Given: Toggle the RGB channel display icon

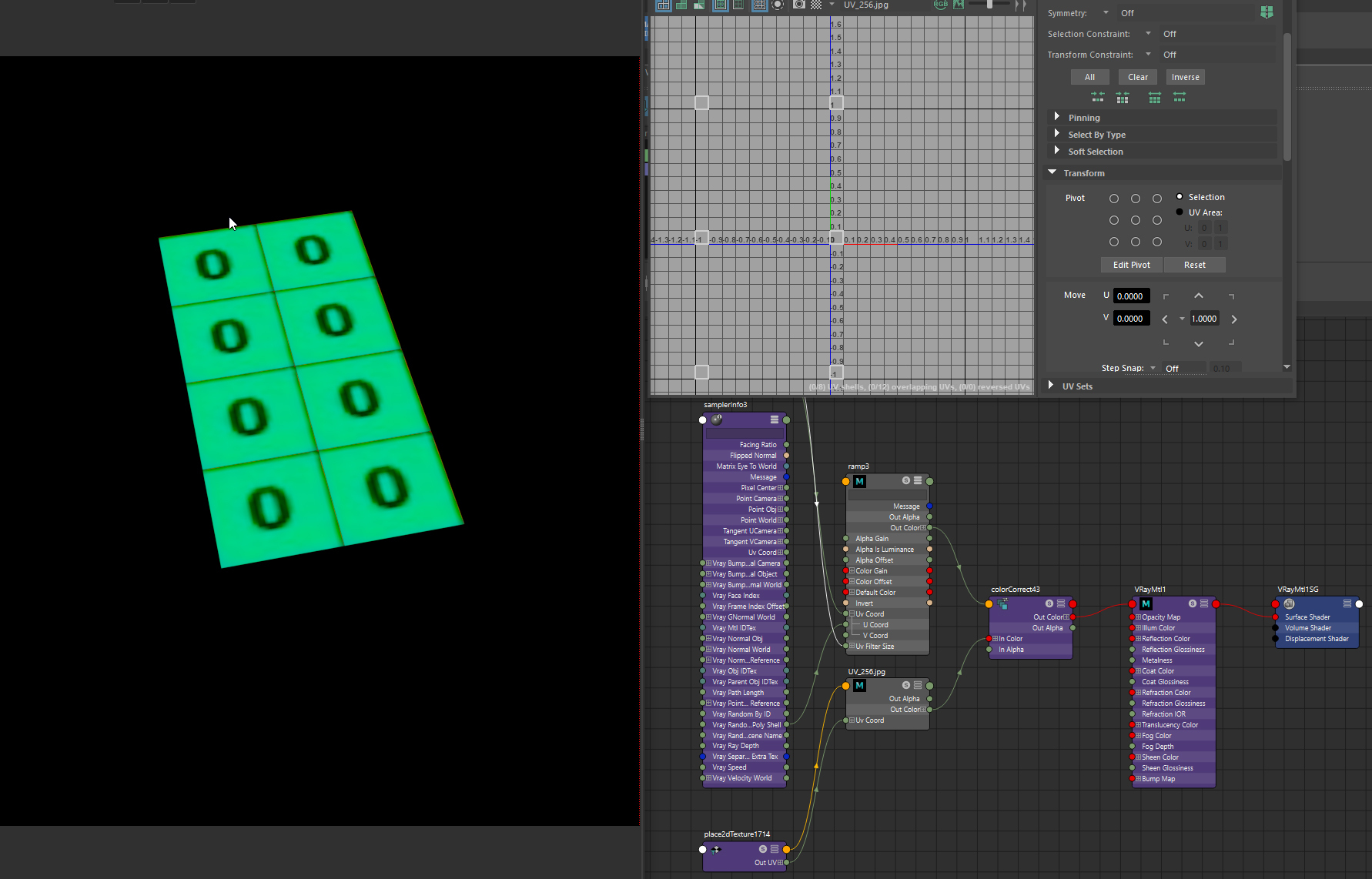Looking at the screenshot, I should [941, 5].
